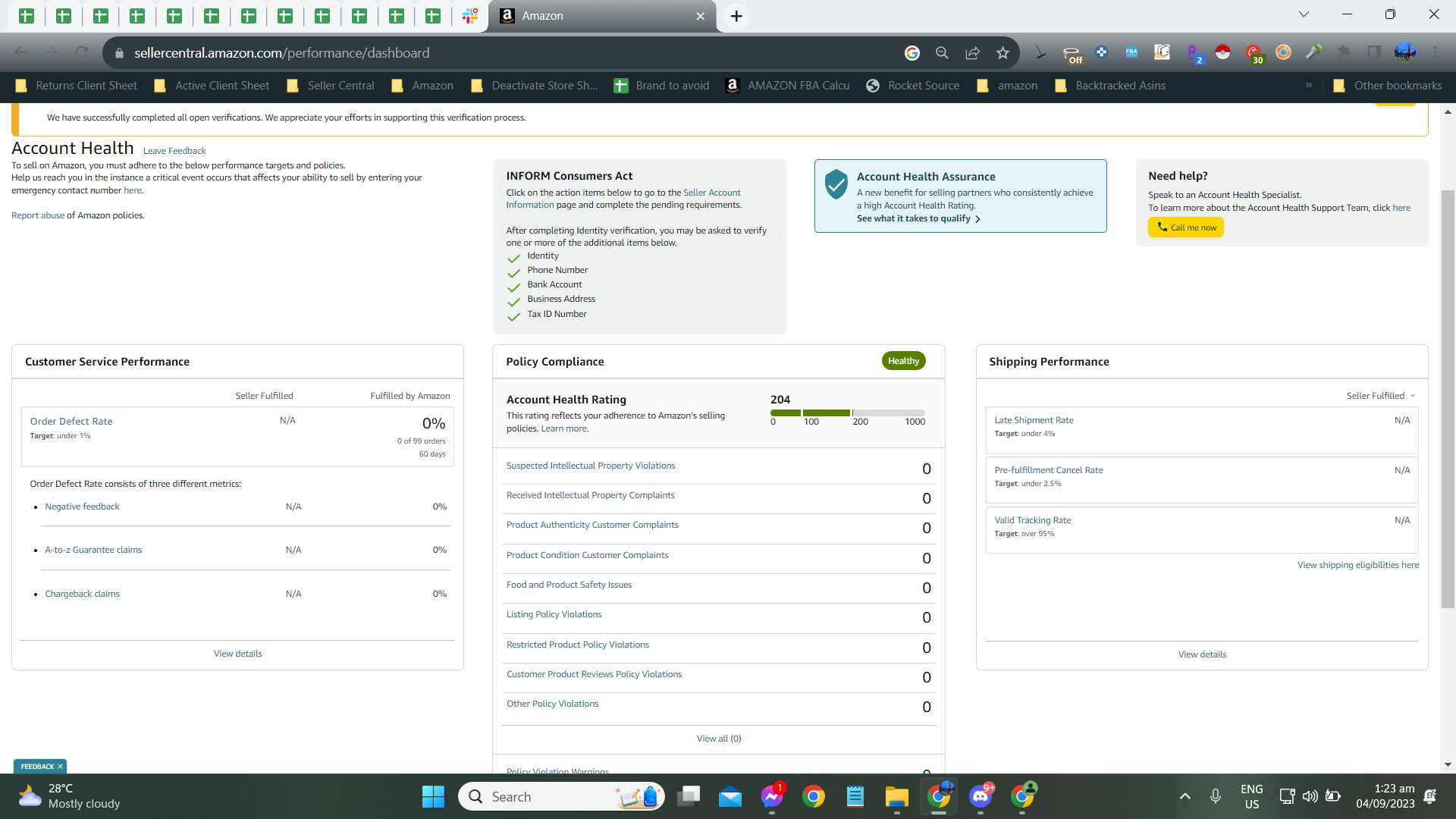Open the volume speaker control
Image resolution: width=1456 pixels, height=819 pixels.
click(1310, 796)
